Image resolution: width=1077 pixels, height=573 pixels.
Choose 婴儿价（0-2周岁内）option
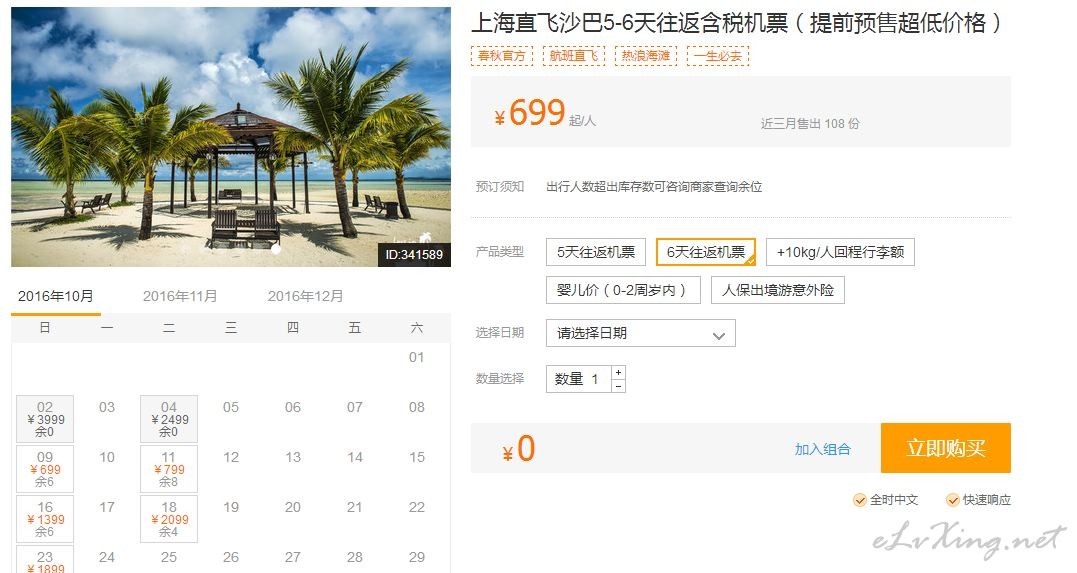[x=623, y=290]
